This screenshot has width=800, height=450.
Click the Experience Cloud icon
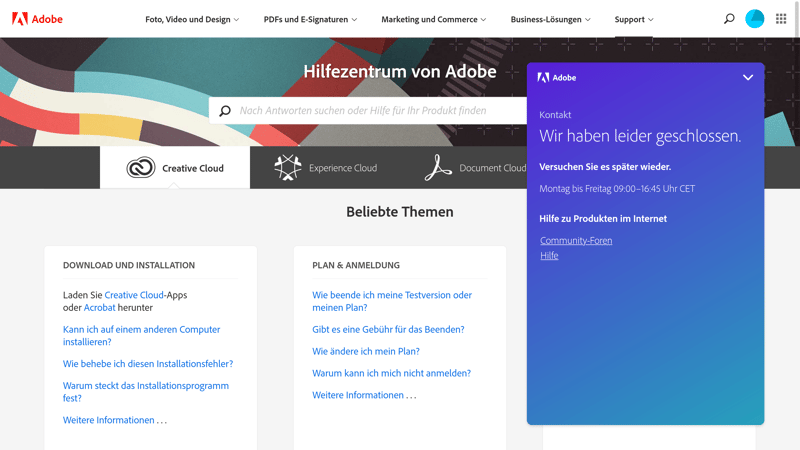click(x=288, y=168)
